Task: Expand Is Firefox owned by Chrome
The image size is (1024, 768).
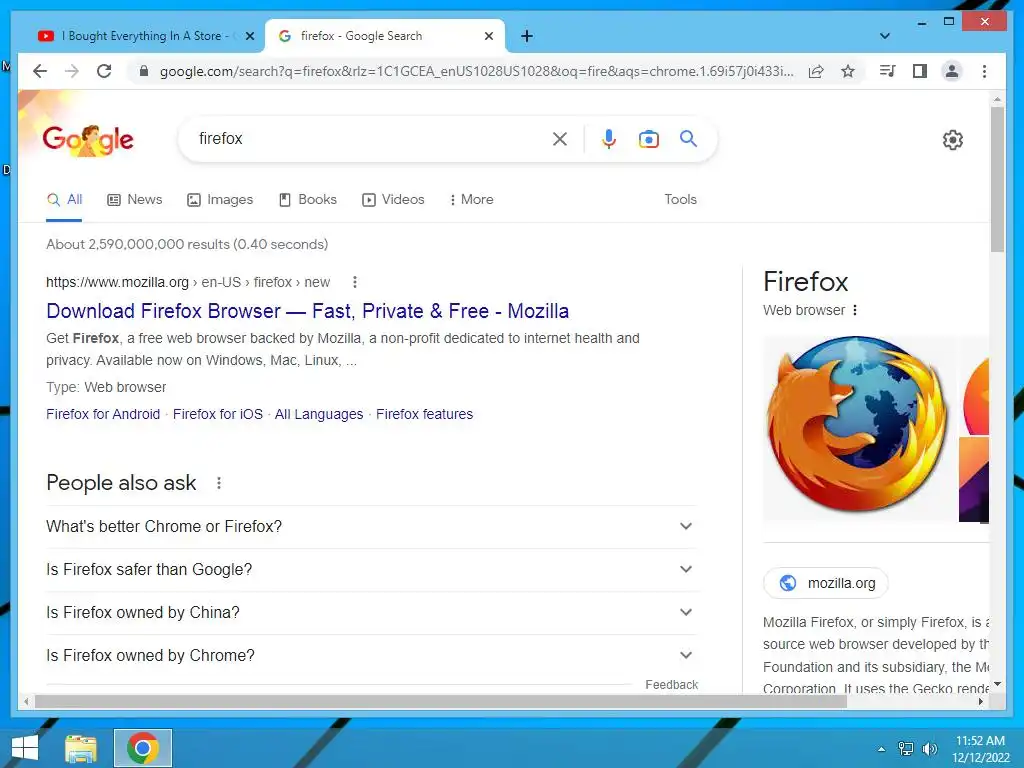Action: point(371,656)
